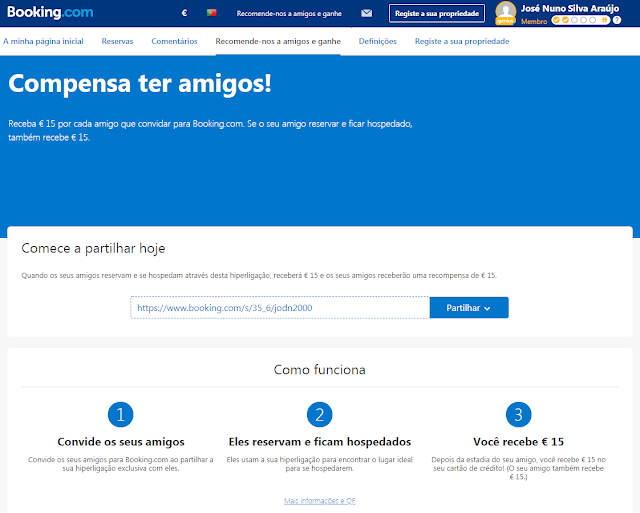The height and width of the screenshot is (513, 640).
Task: Change currency via the euro symbol
Action: click(x=184, y=13)
